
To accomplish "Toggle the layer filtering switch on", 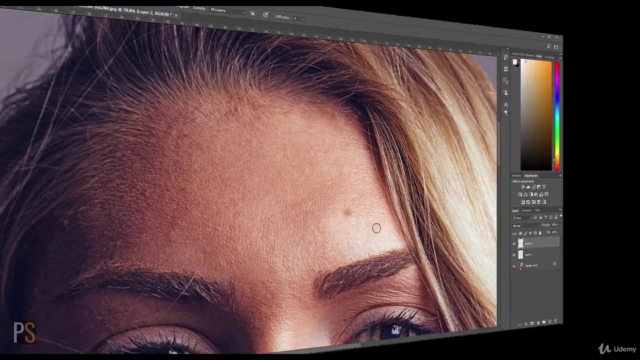I will pos(561,216).
